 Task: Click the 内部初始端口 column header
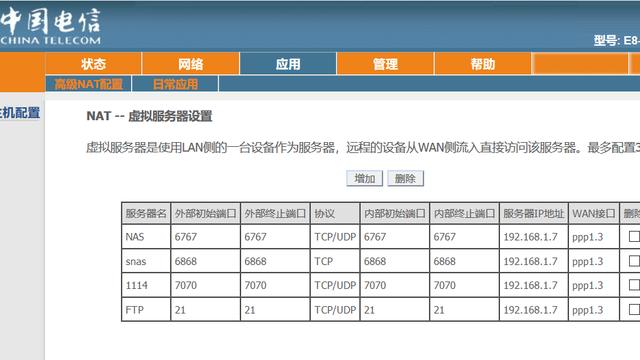tap(395, 213)
